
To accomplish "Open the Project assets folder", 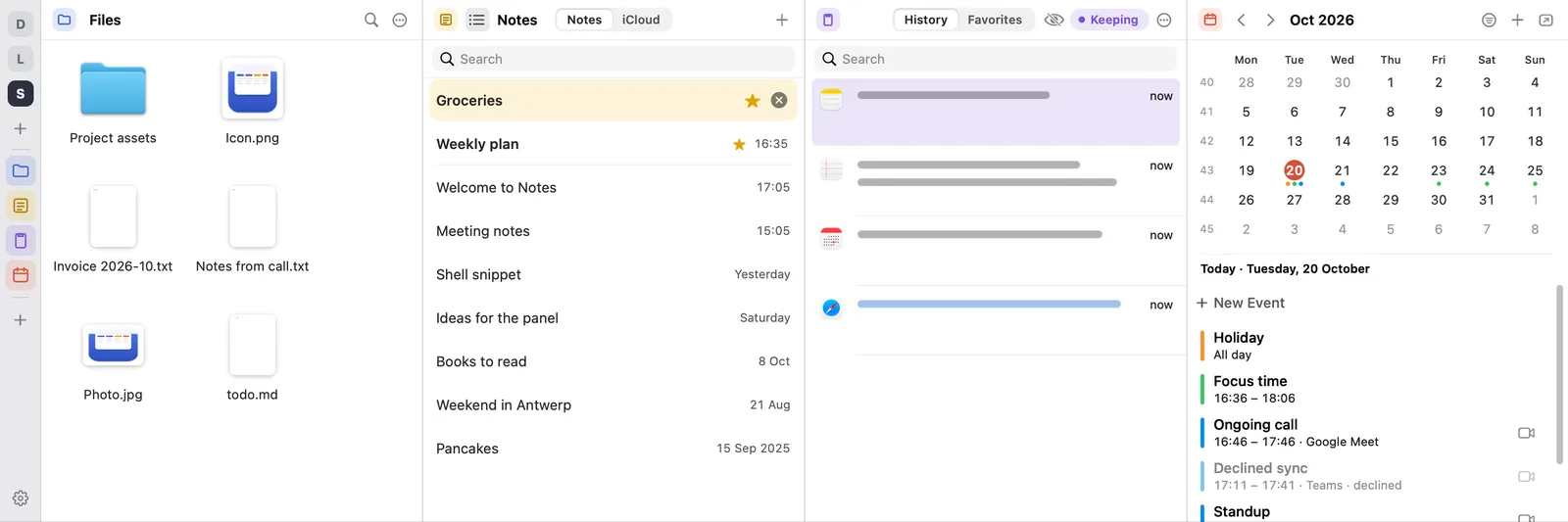I will 113,102.
